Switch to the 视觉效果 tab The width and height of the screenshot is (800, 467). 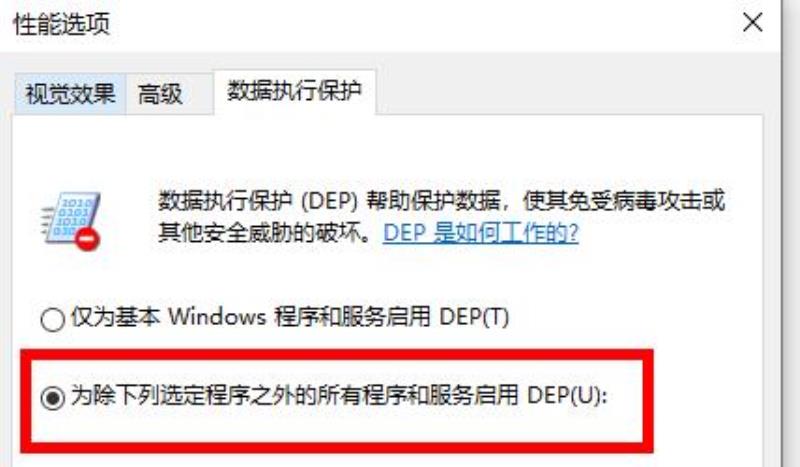pos(70,94)
